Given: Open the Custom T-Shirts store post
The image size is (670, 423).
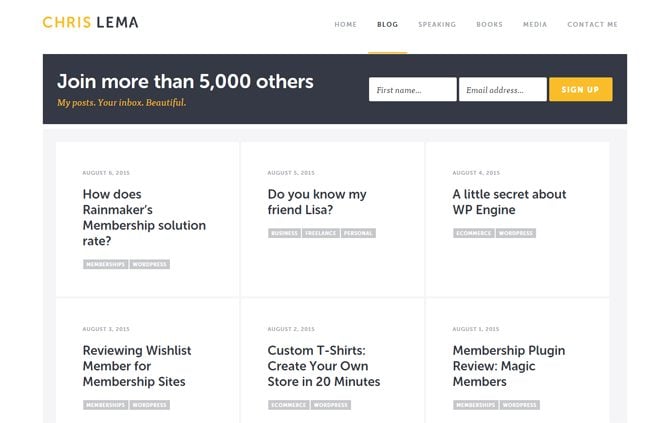Looking at the screenshot, I should point(323,366).
